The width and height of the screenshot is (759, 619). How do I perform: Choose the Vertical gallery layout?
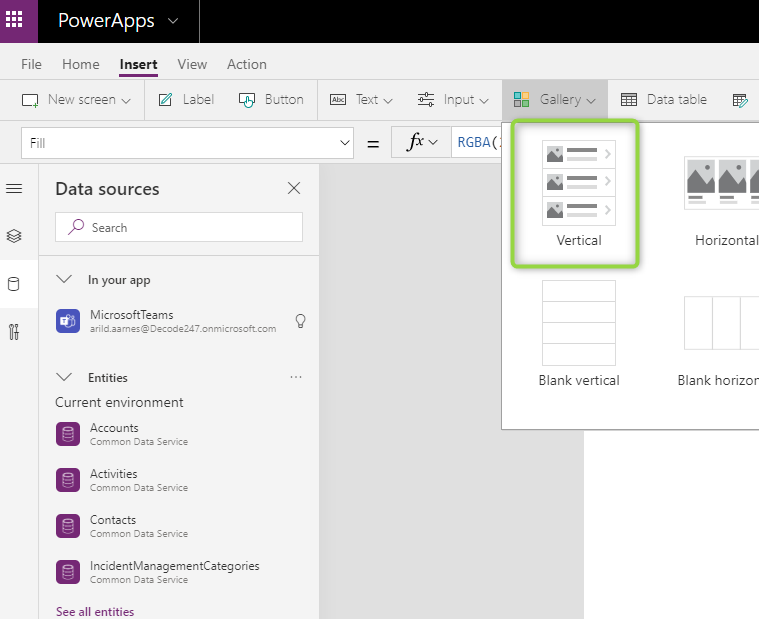(578, 194)
